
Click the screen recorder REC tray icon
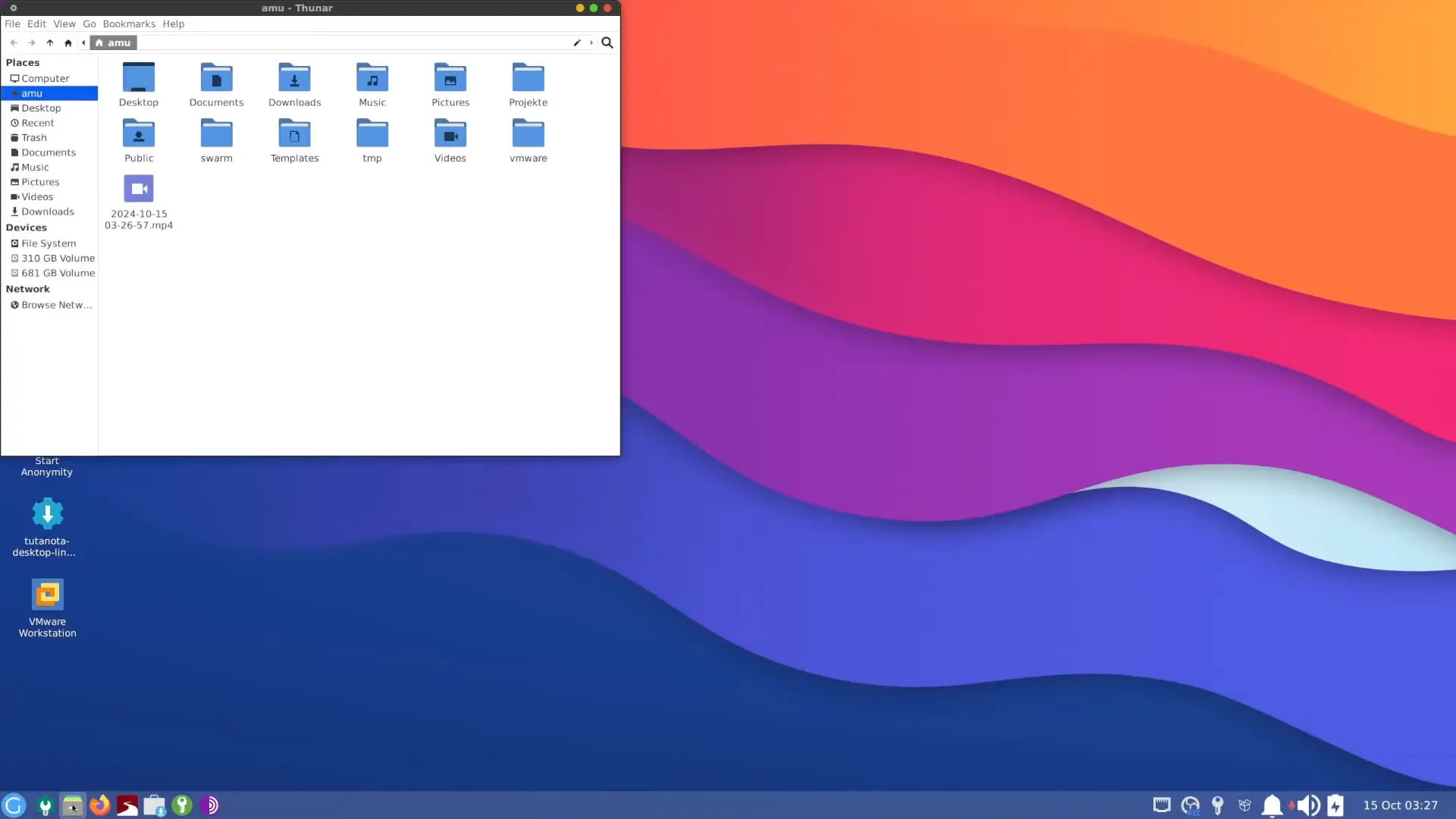[x=1191, y=805]
